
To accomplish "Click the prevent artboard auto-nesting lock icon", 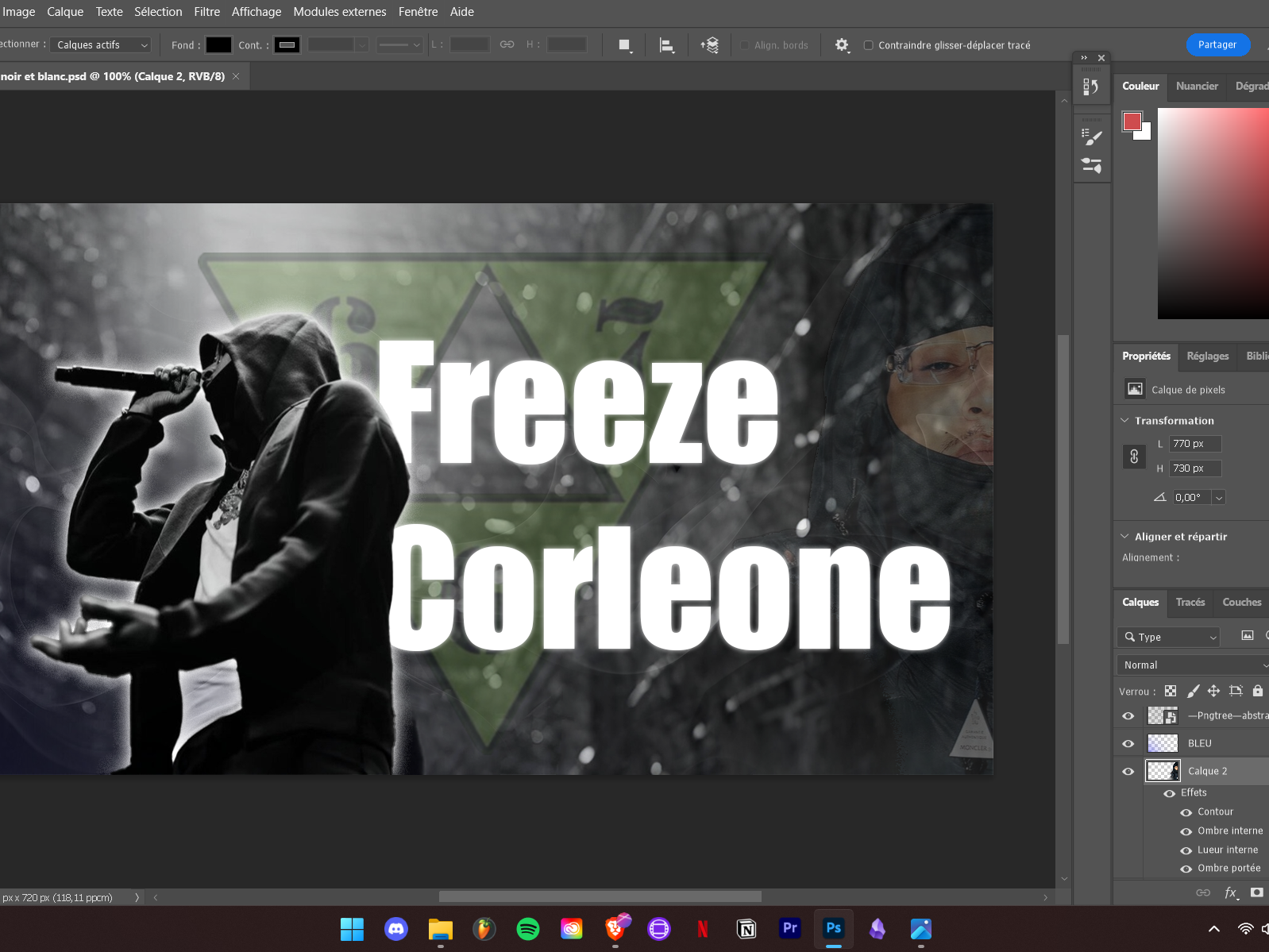I will coord(1236,691).
